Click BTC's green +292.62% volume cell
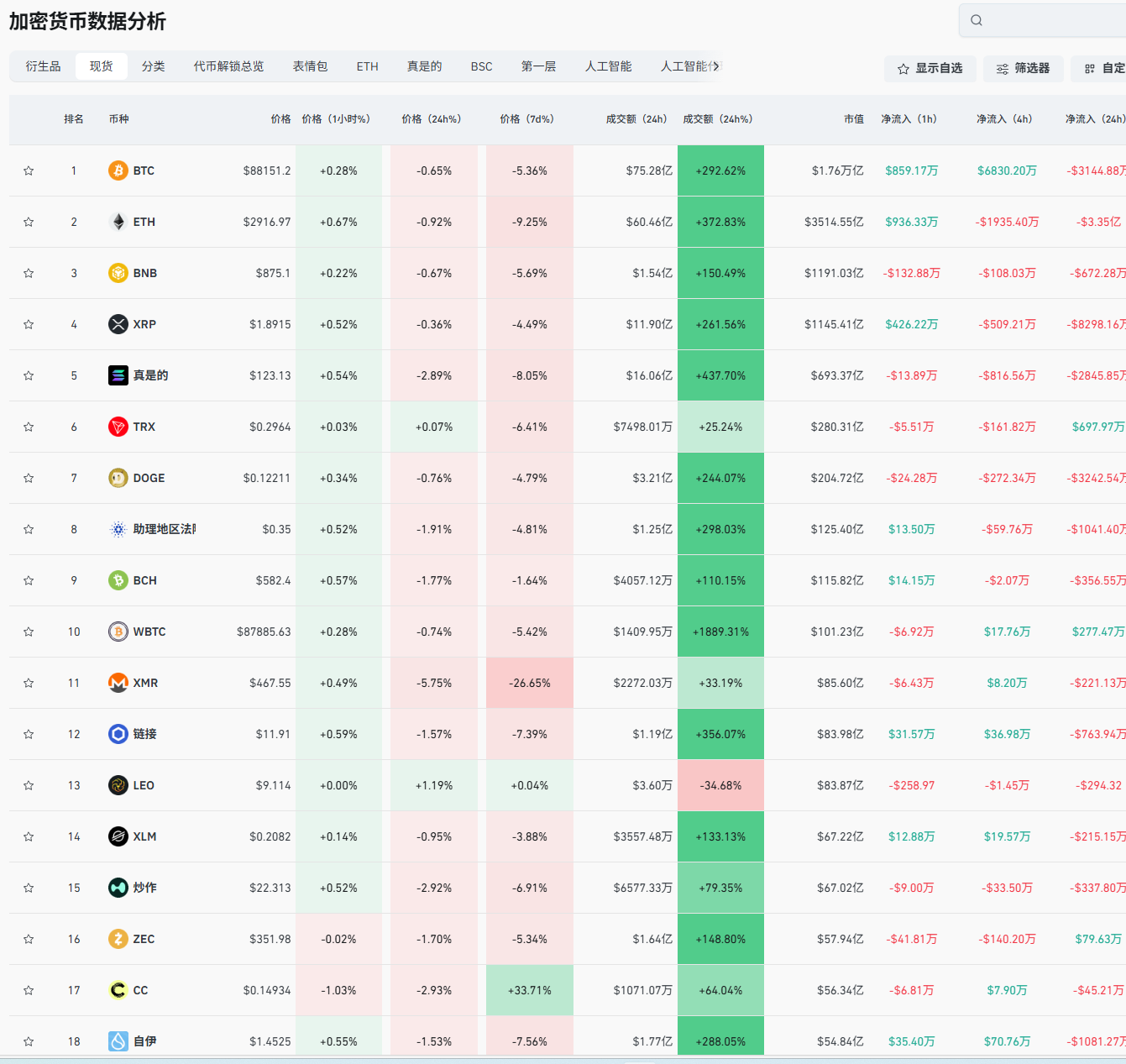 [720, 170]
